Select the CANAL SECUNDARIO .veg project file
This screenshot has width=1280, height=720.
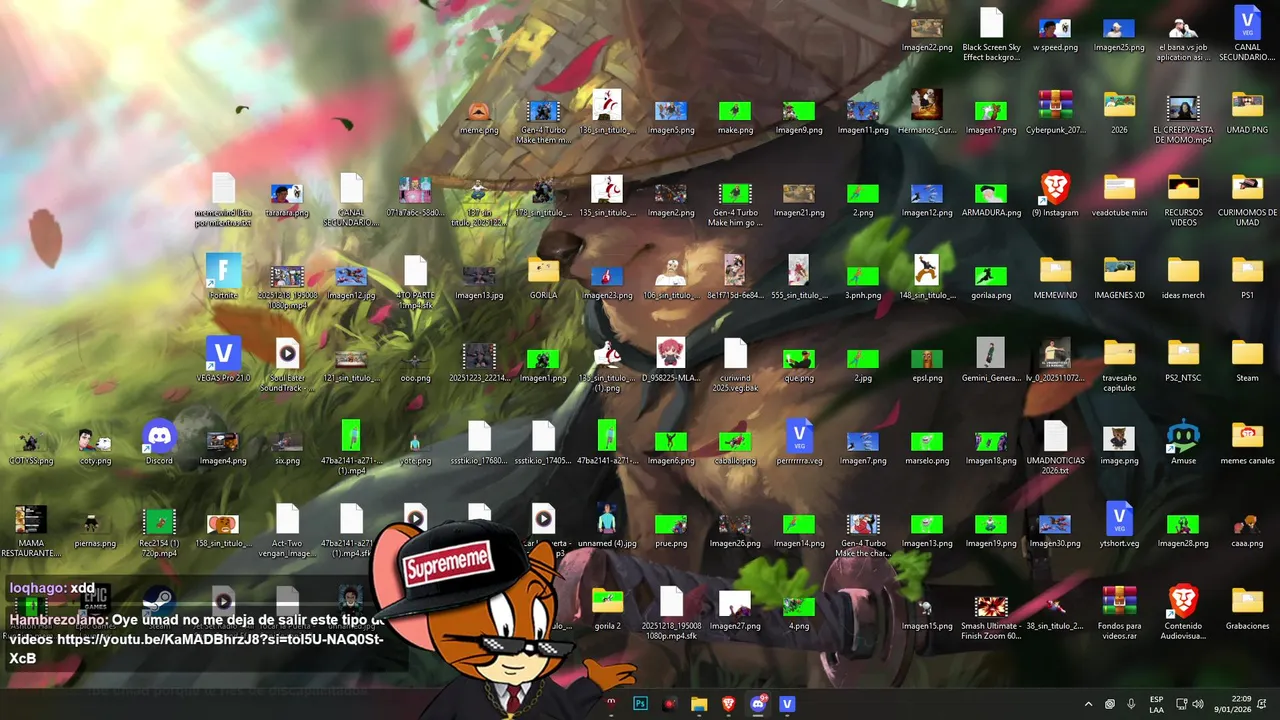pos(1247,34)
